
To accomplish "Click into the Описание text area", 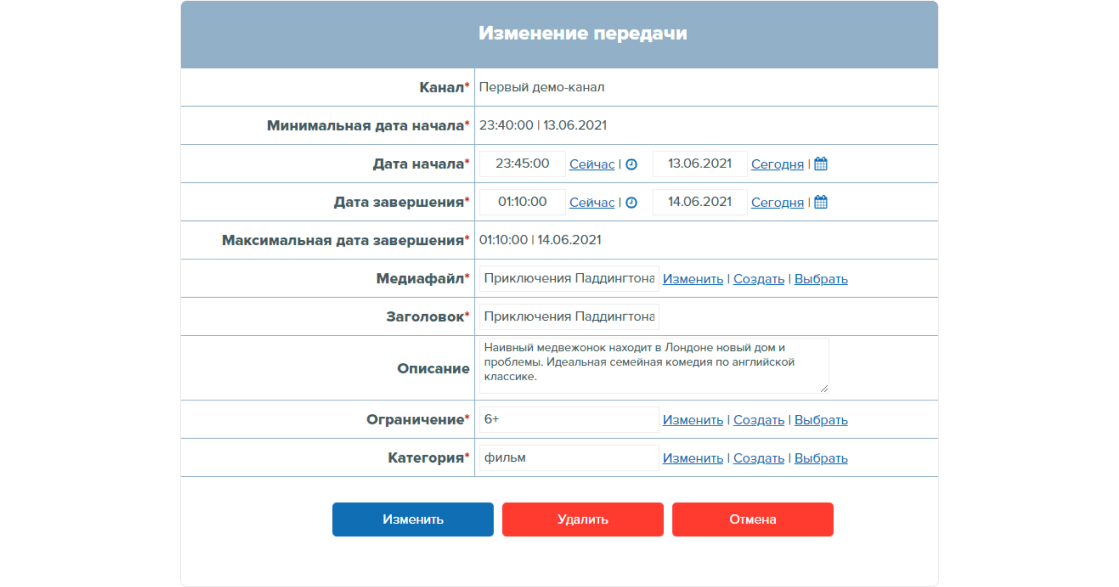I will pos(653,365).
